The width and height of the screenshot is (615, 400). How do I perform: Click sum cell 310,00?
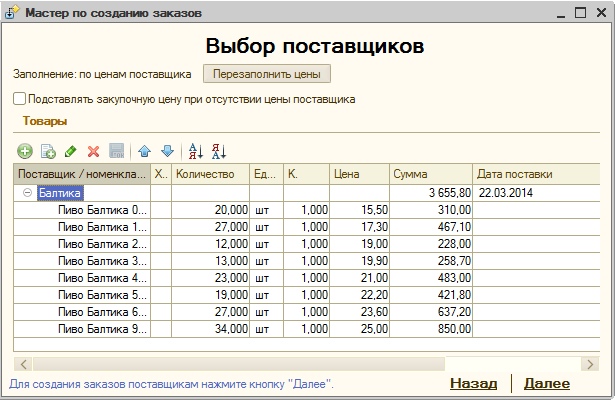tap(431, 210)
